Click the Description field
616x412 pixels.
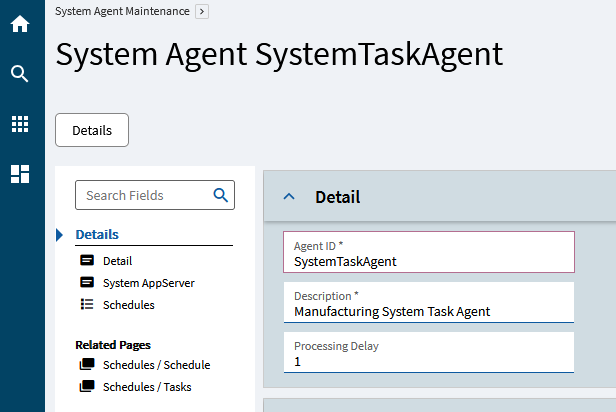click(x=429, y=302)
